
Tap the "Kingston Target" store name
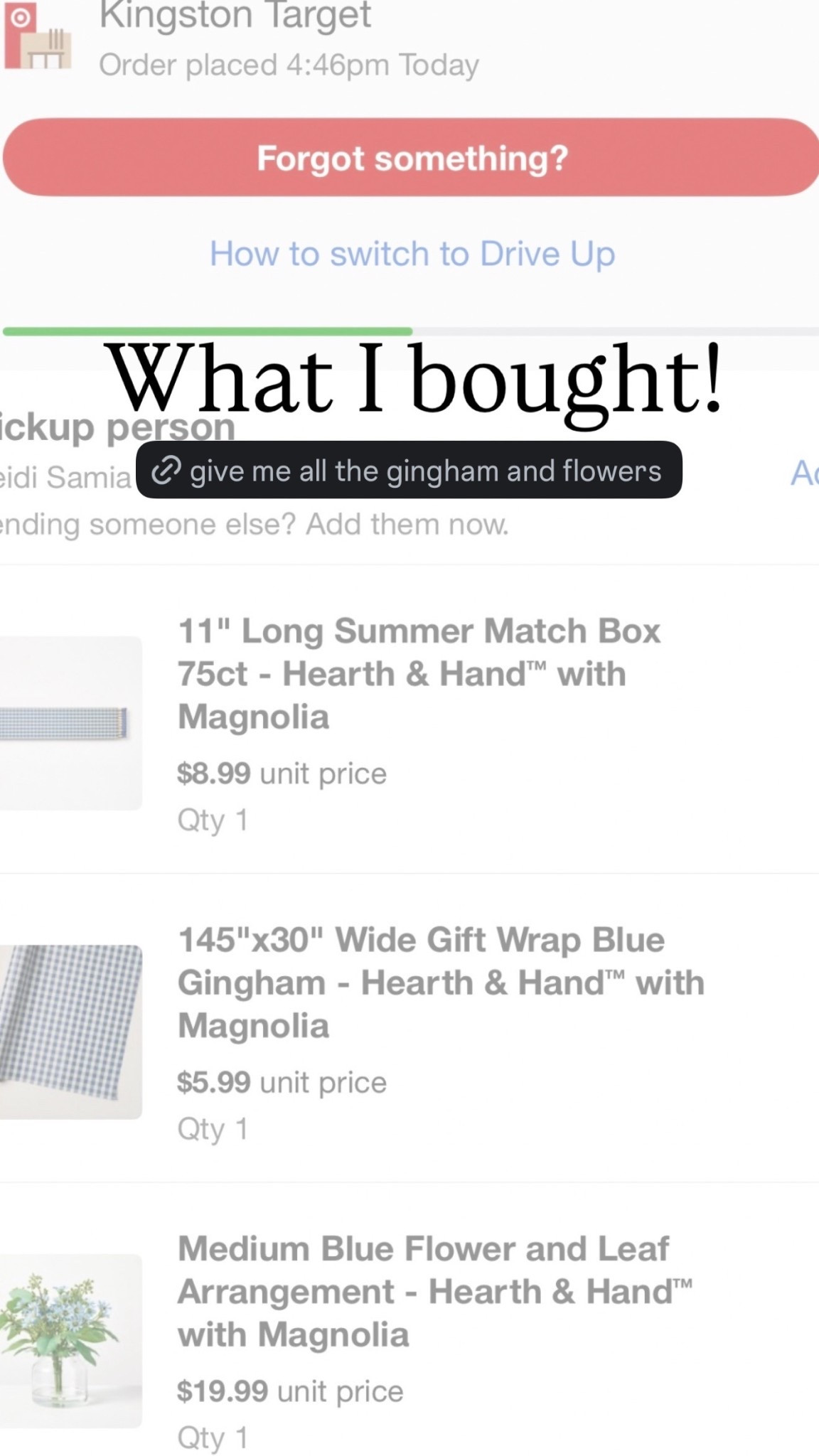pyautogui.click(x=235, y=16)
